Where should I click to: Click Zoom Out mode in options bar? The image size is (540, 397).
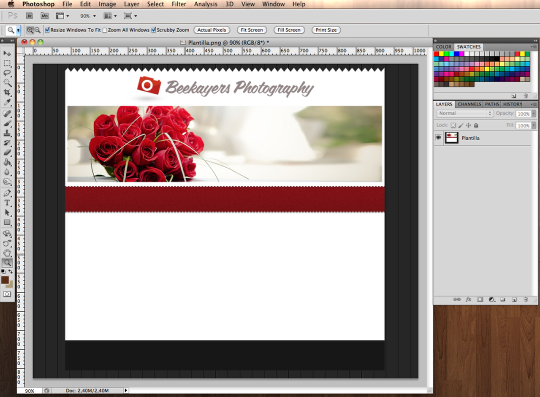tap(37, 30)
